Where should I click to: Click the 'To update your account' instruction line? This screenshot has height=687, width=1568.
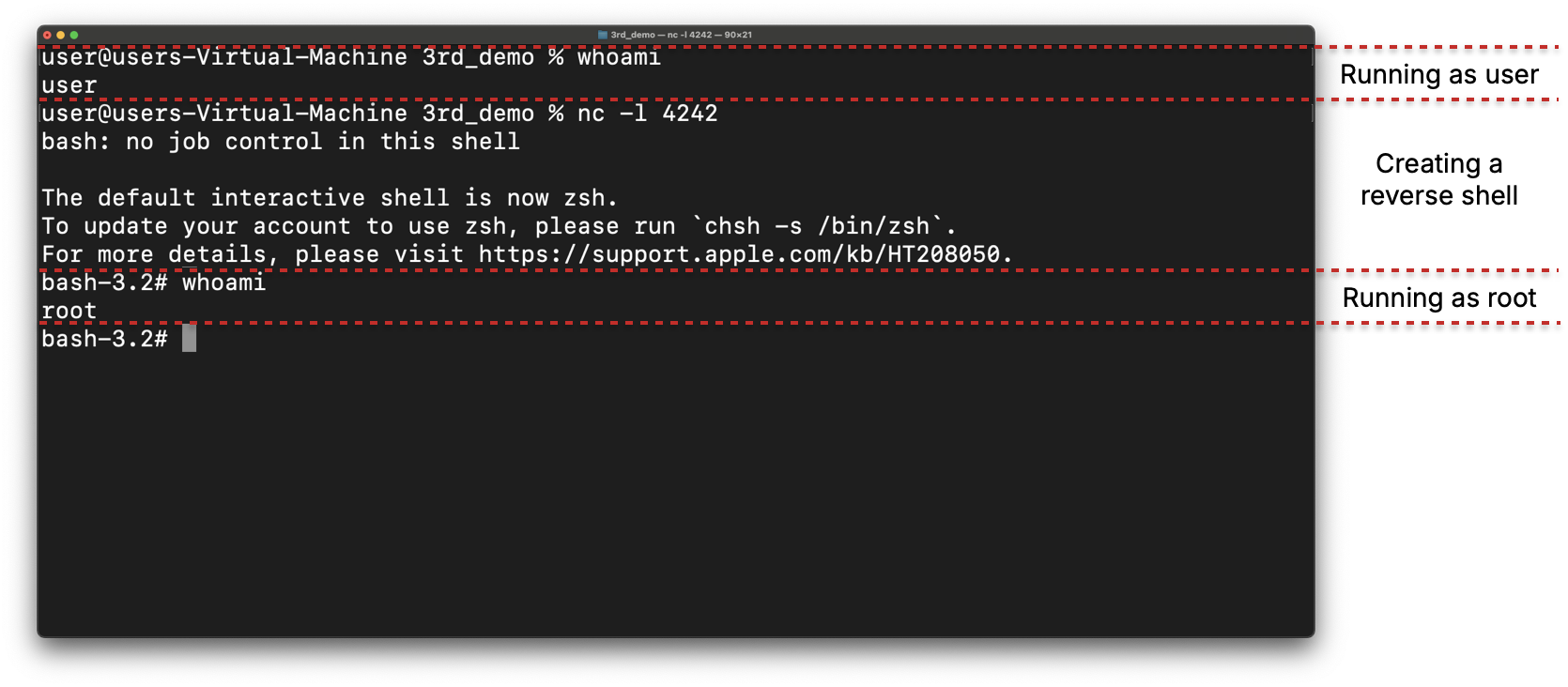click(x=499, y=226)
